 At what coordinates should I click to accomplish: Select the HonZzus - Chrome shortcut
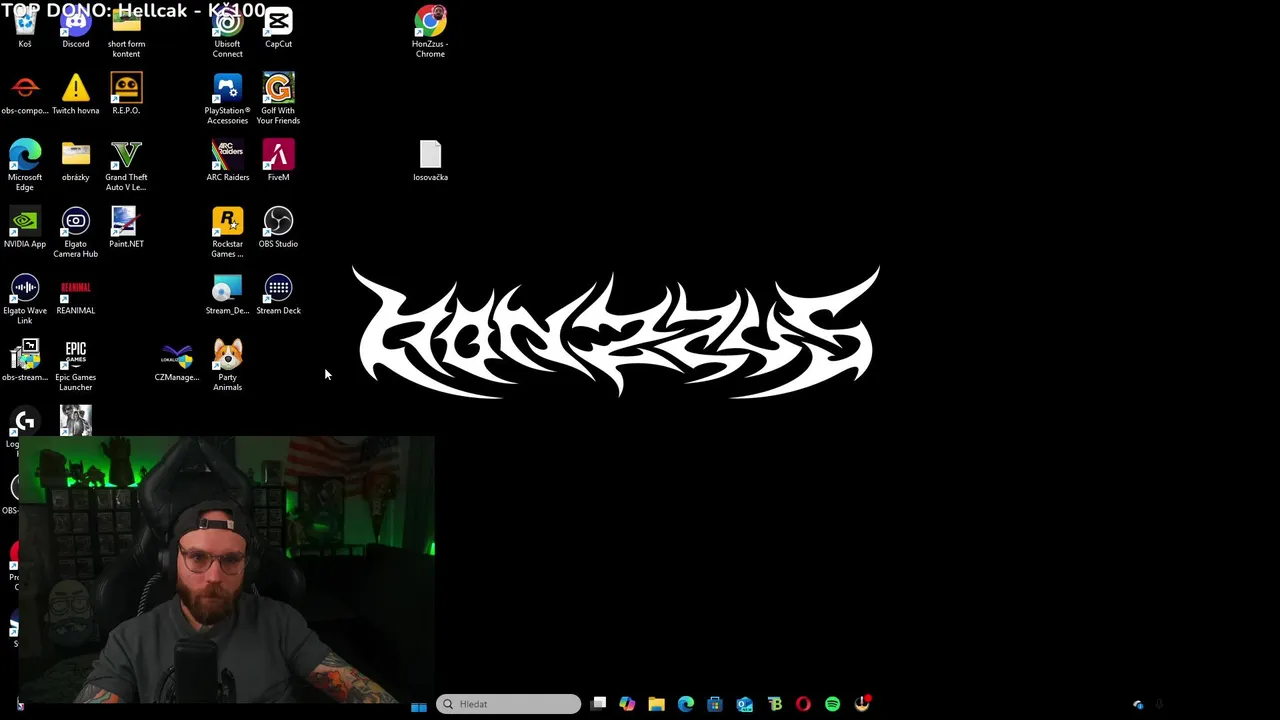(x=430, y=33)
